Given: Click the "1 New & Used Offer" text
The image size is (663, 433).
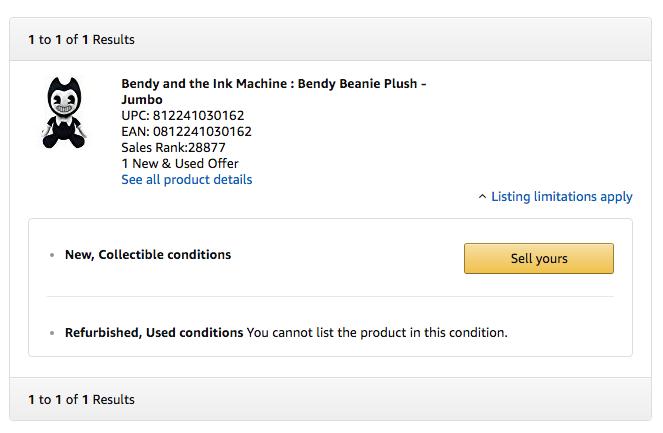Looking at the screenshot, I should [x=180, y=164].
